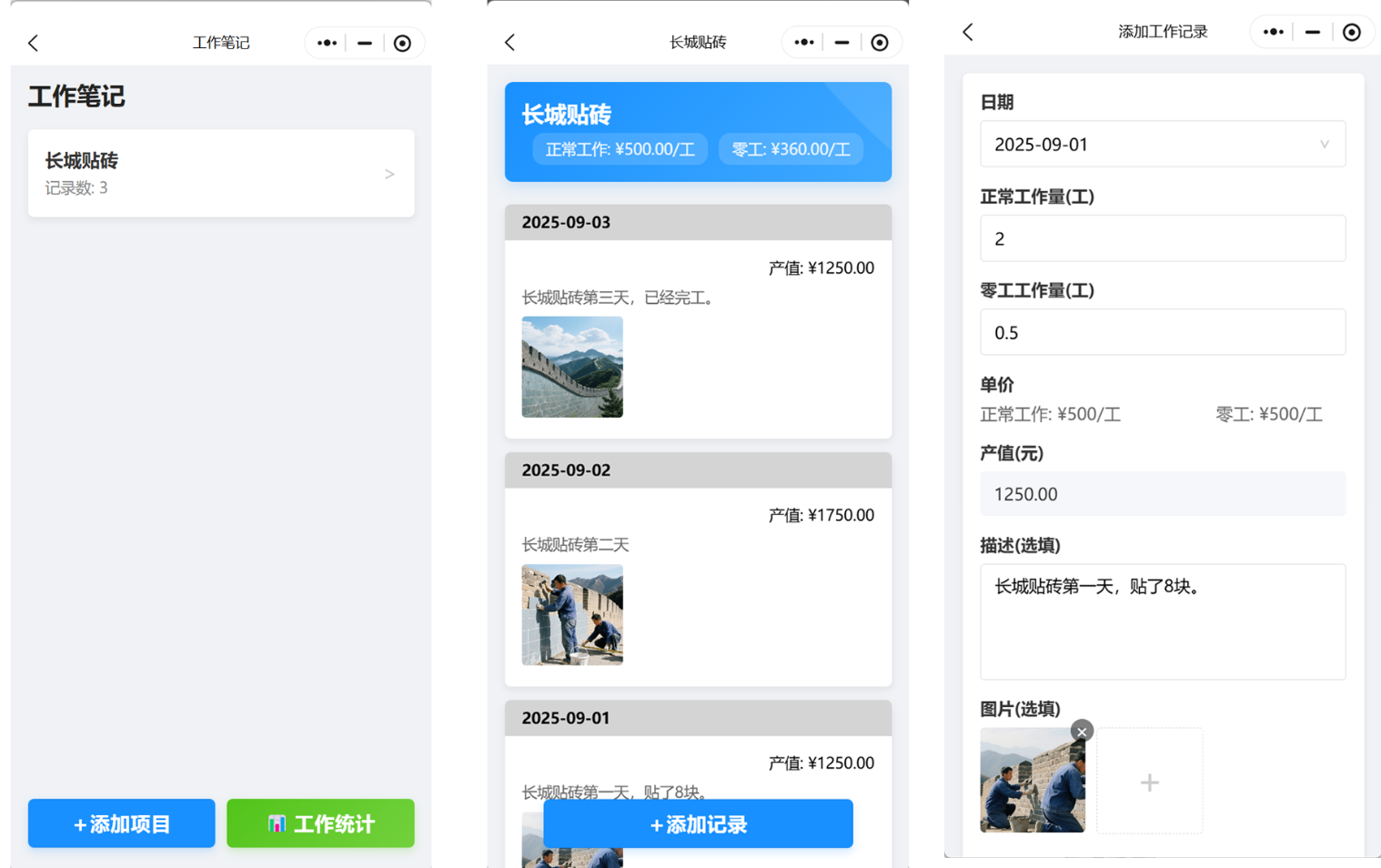Go back from the 添加工作记录 screen

click(968, 32)
